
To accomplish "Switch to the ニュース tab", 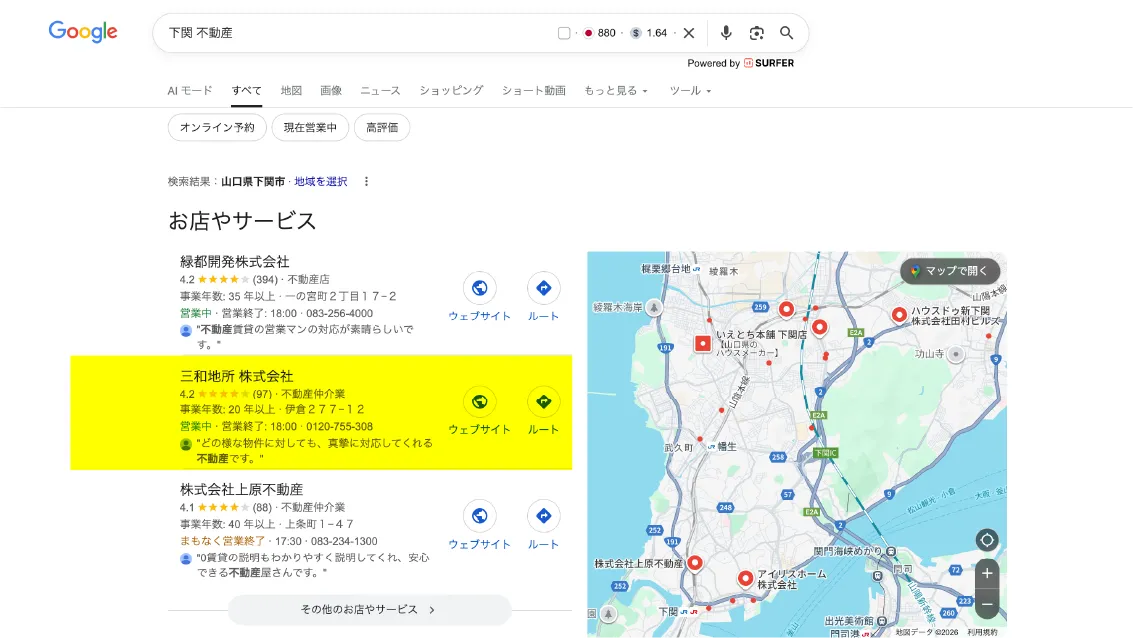I will 379,90.
